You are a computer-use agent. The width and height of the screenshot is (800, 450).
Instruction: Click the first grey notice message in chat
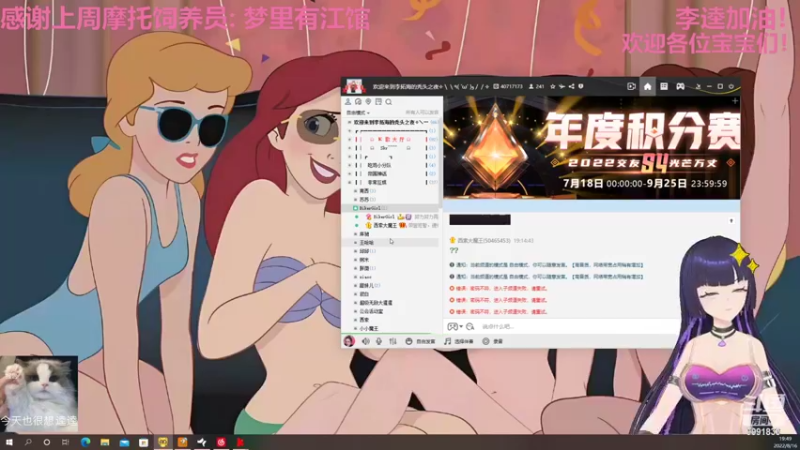(546, 265)
